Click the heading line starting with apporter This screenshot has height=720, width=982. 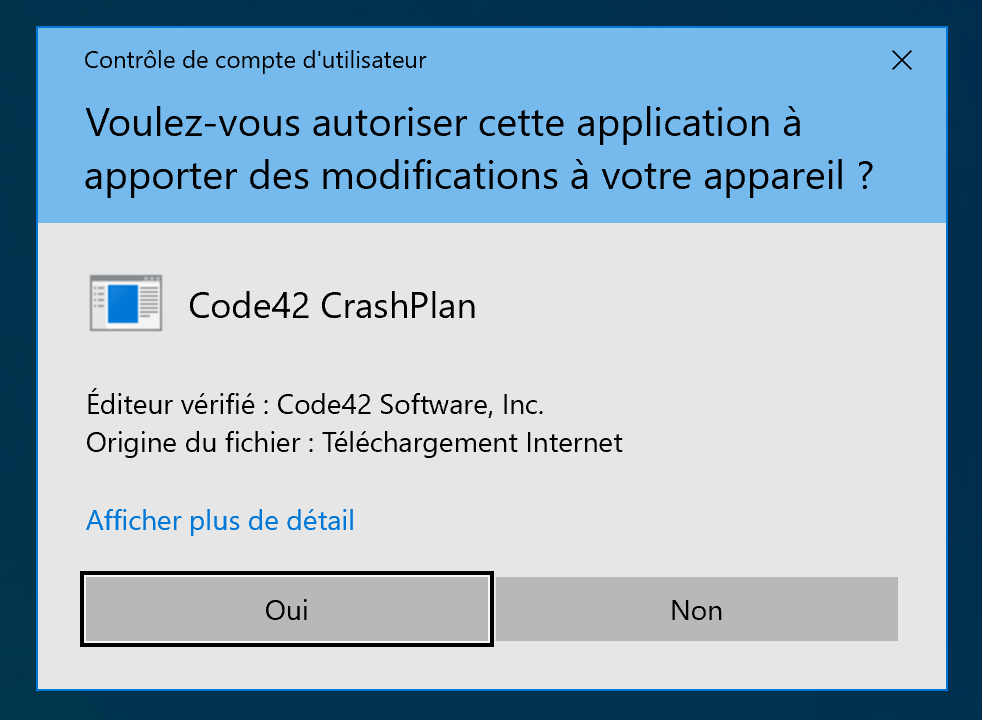(478, 177)
